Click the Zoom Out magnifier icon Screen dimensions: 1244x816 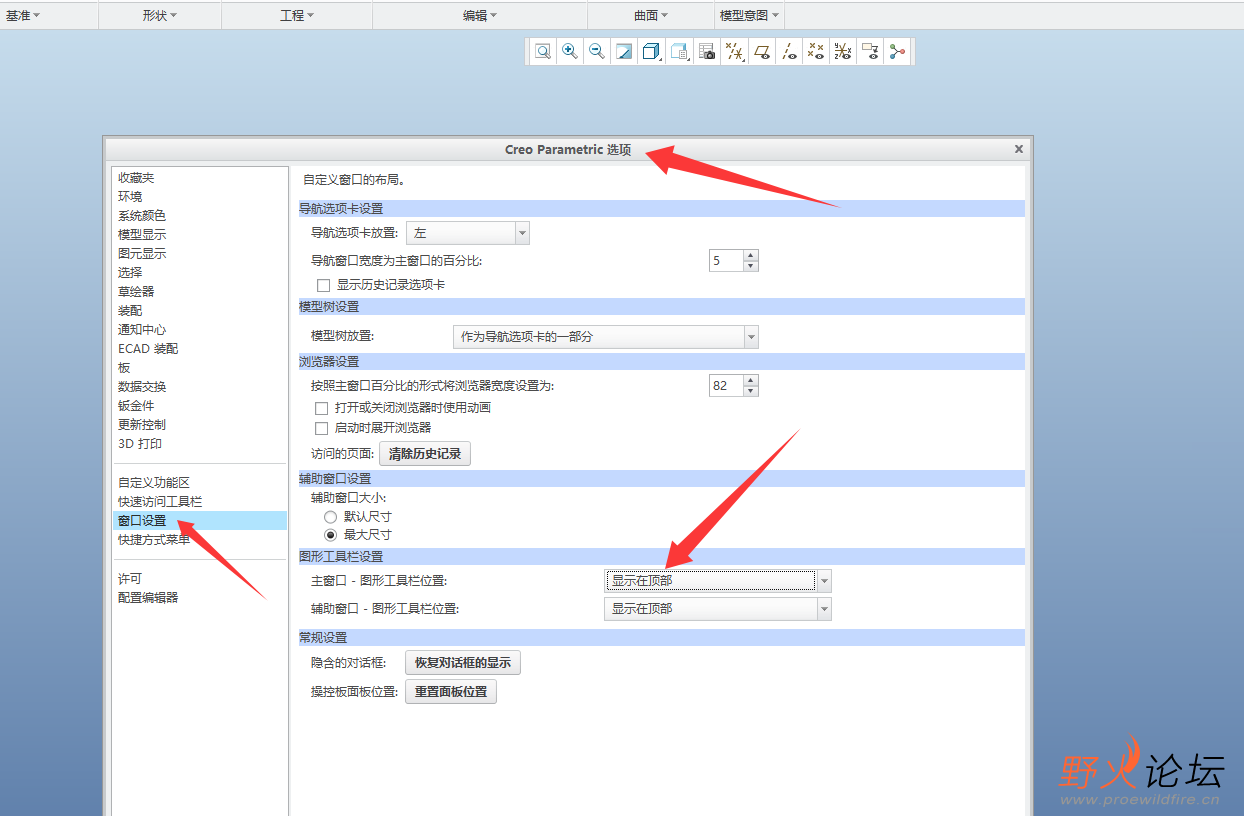pos(597,52)
